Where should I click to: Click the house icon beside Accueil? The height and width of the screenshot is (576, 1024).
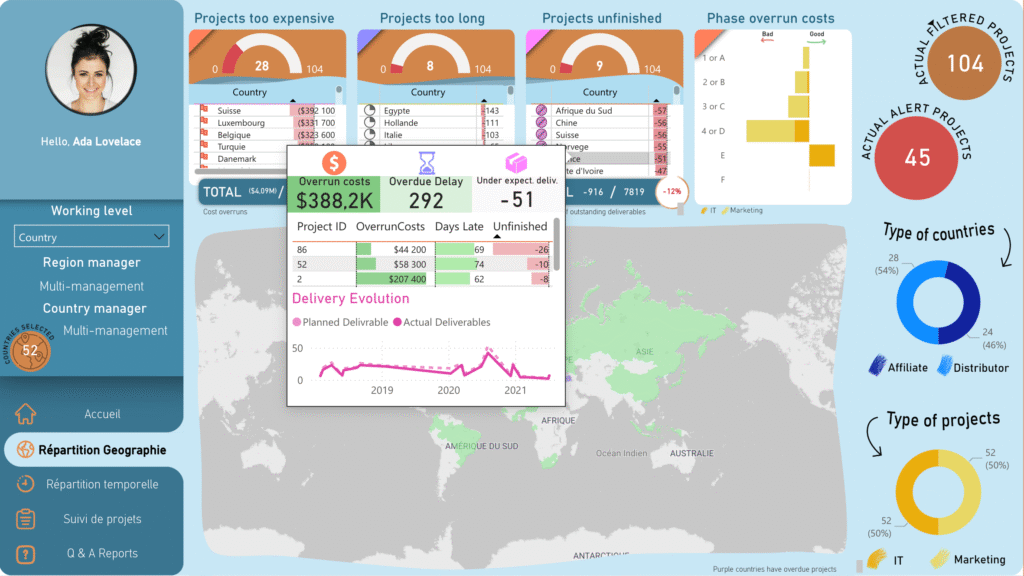26,414
